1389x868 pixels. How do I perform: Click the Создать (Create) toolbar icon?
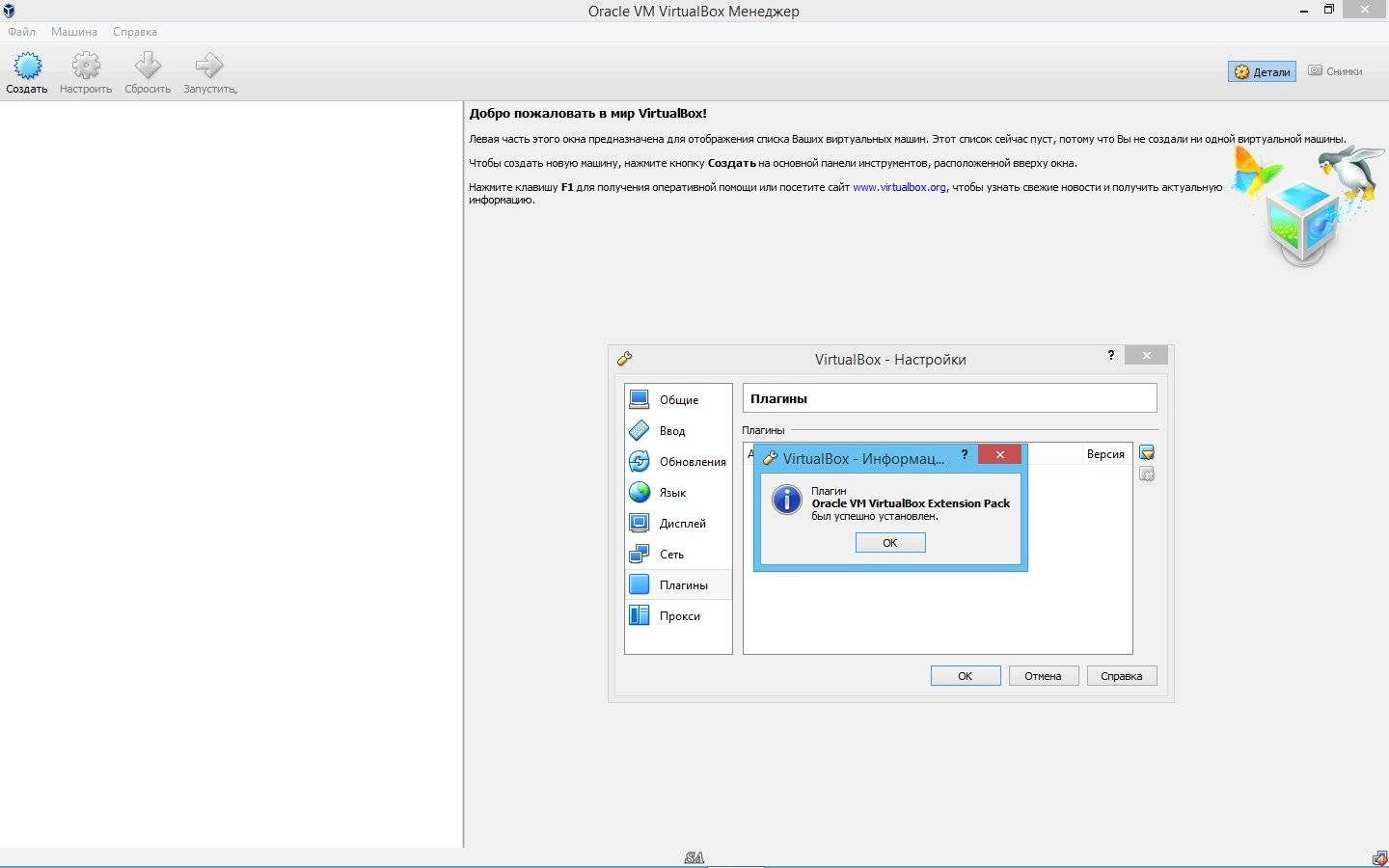click(x=27, y=66)
